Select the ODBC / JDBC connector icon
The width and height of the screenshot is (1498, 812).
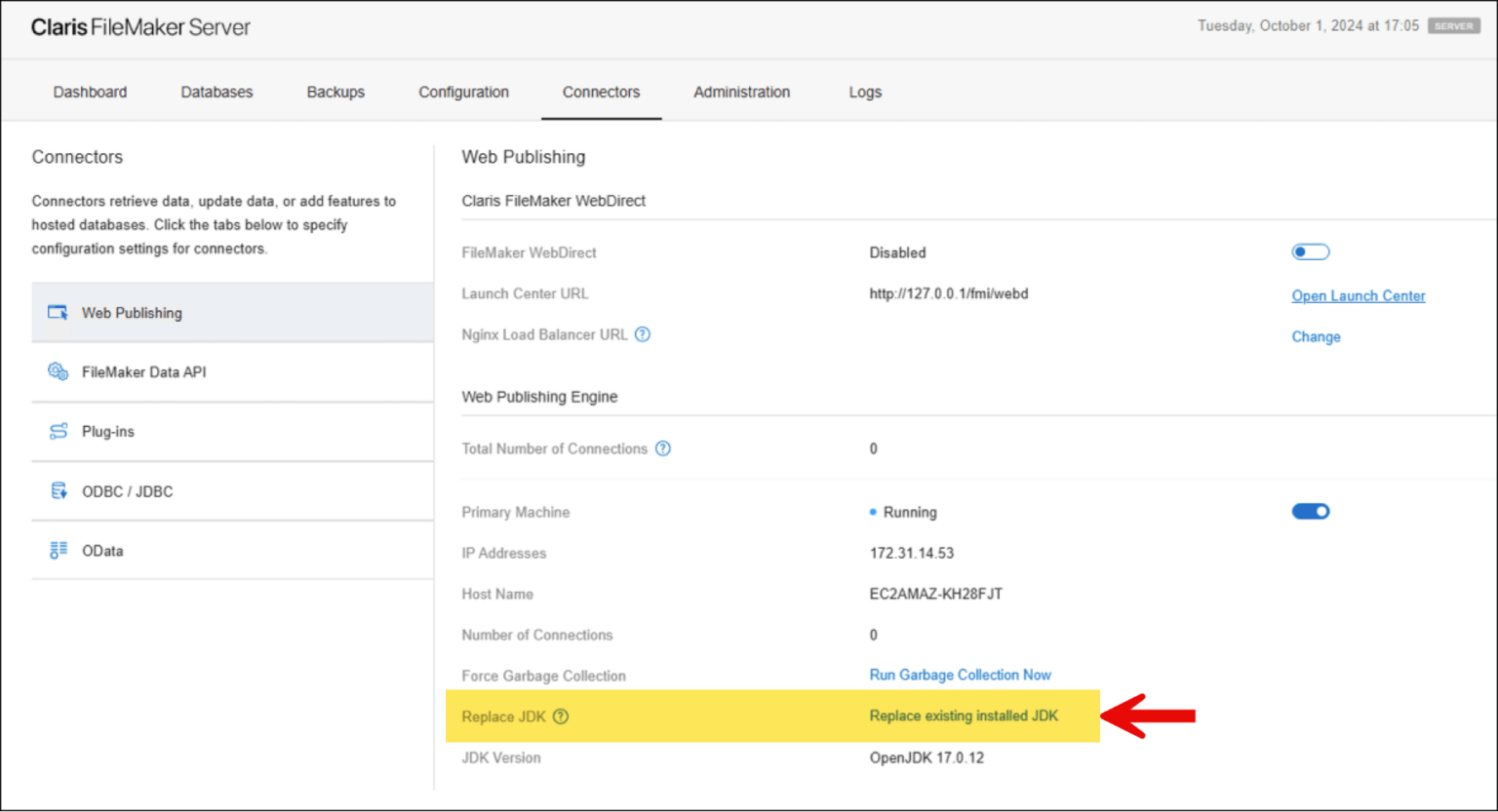57,490
